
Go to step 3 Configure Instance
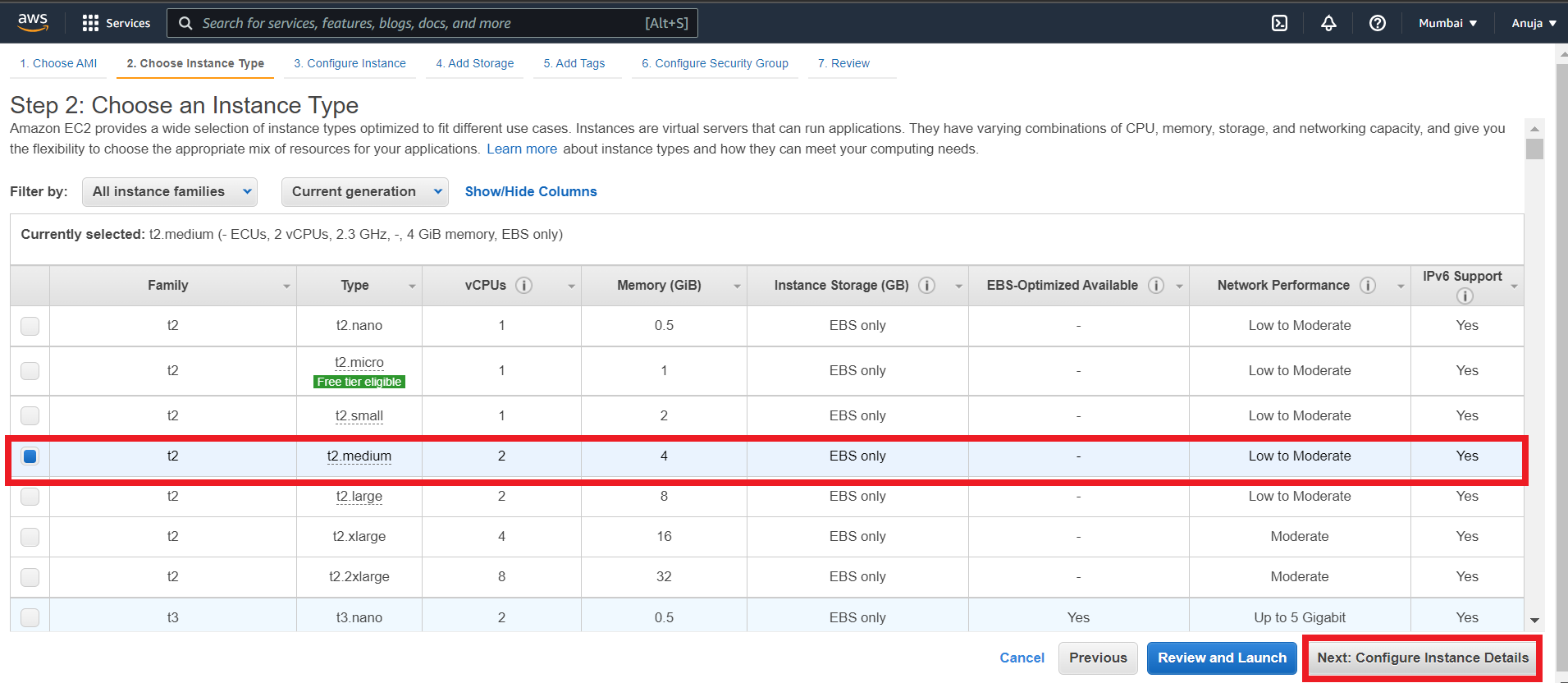pyautogui.click(x=350, y=63)
